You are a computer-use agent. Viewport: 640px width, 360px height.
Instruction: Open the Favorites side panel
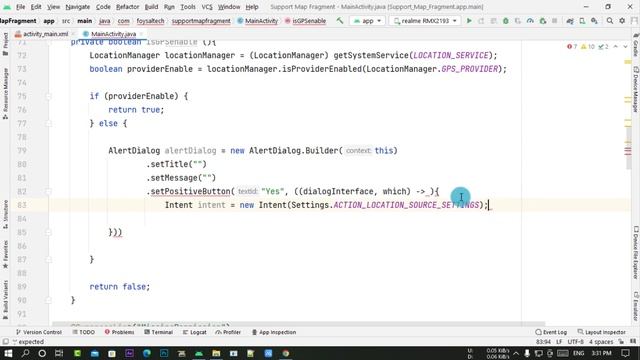tap(5, 254)
